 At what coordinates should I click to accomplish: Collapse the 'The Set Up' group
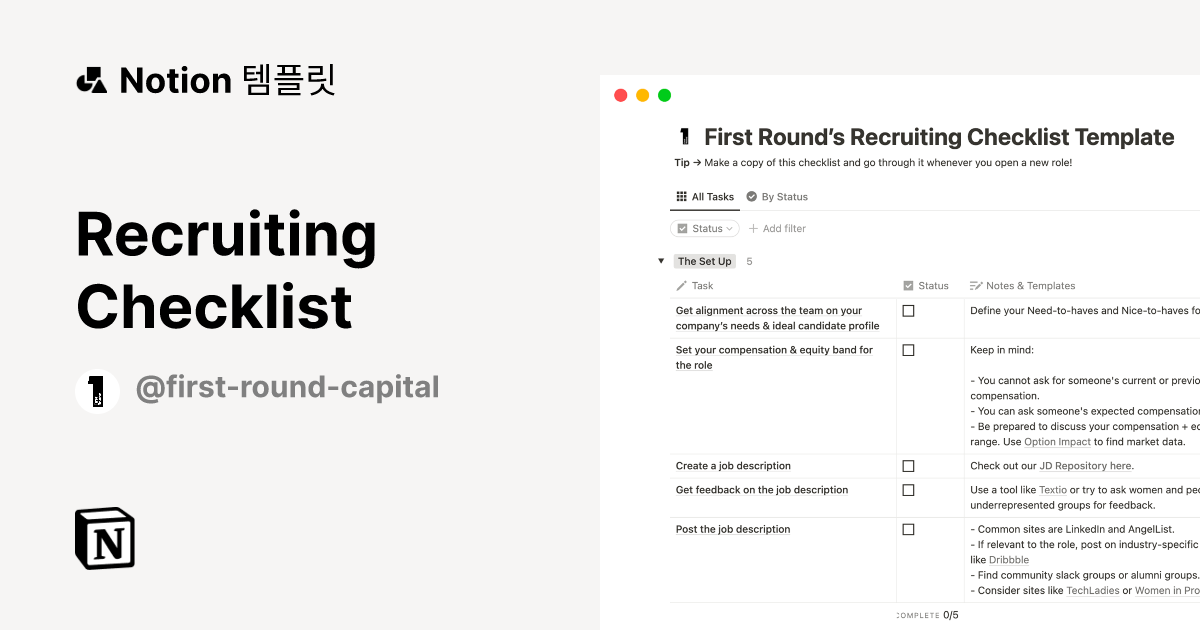[x=661, y=261]
